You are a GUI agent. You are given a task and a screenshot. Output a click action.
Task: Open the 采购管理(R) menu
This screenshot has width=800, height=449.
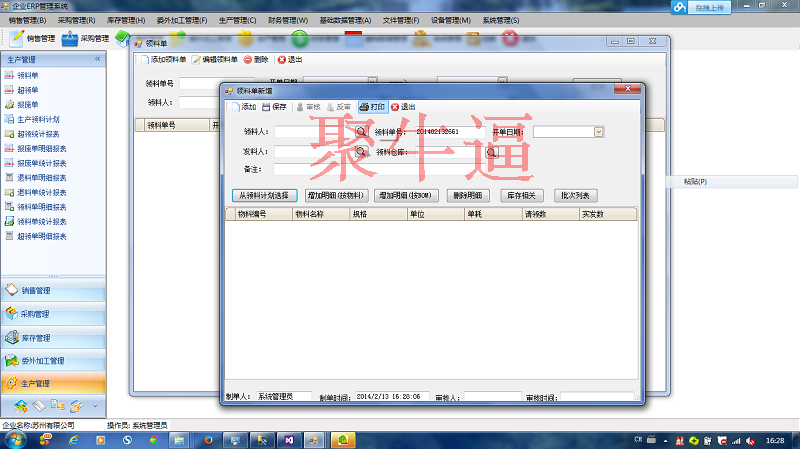(77, 20)
